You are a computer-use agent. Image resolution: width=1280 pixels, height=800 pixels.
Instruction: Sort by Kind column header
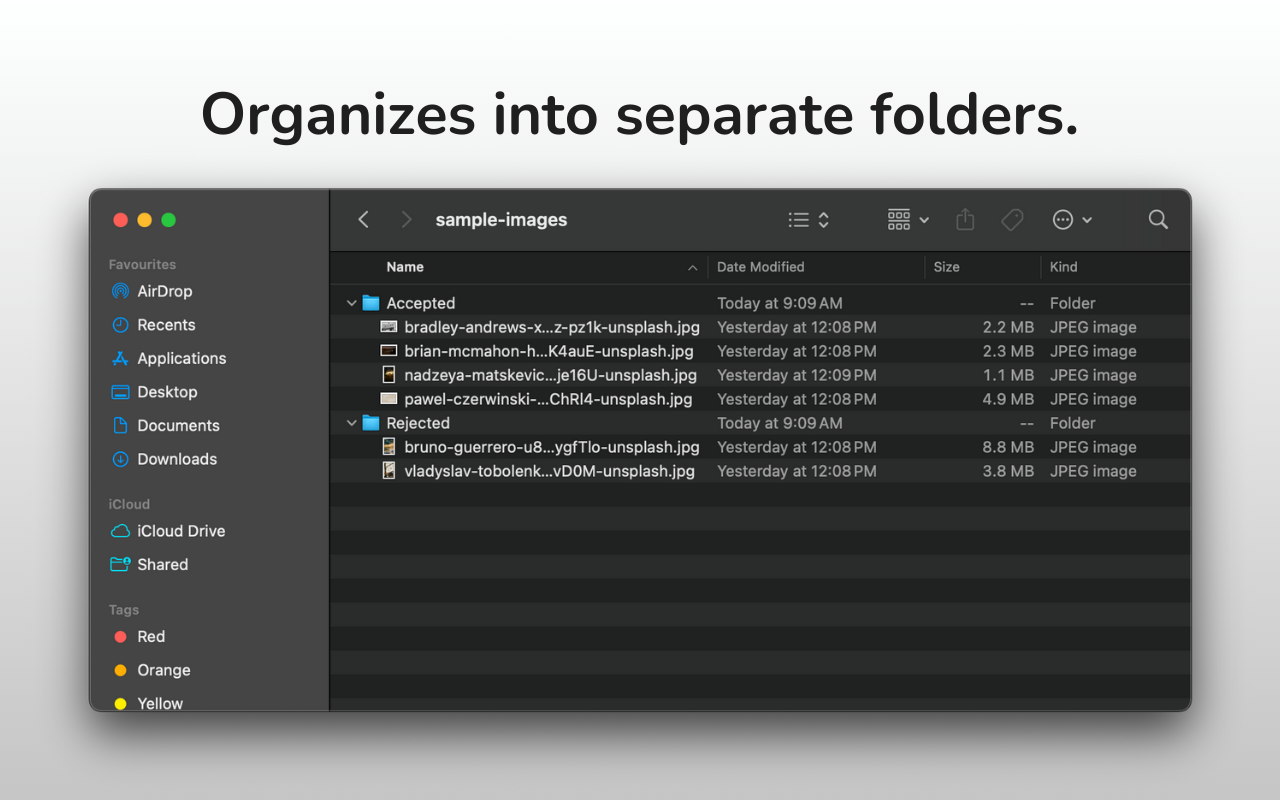pos(1063,267)
